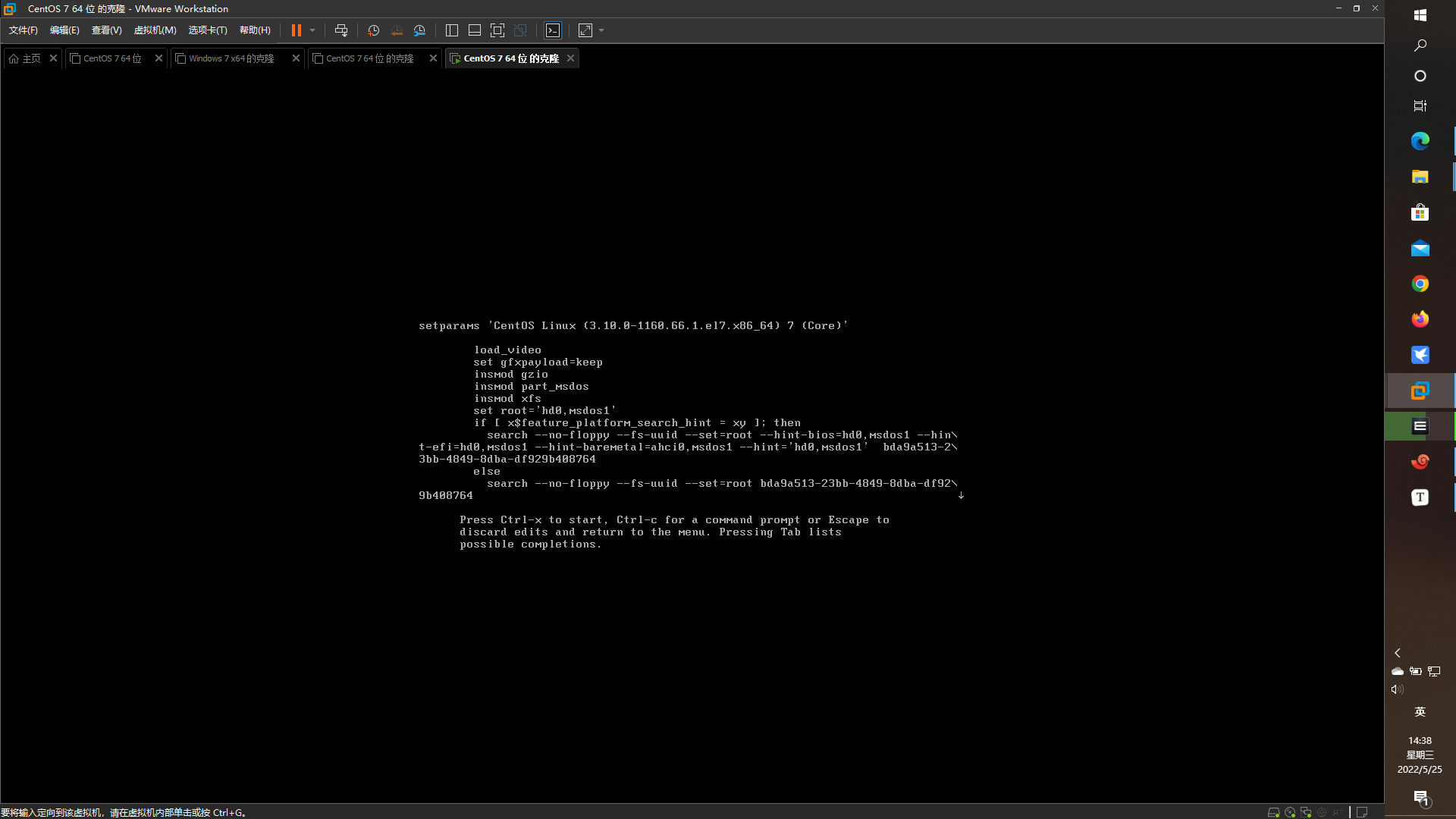Close the 主页 tab
Image resolution: width=1456 pixels, height=819 pixels.
(x=53, y=58)
